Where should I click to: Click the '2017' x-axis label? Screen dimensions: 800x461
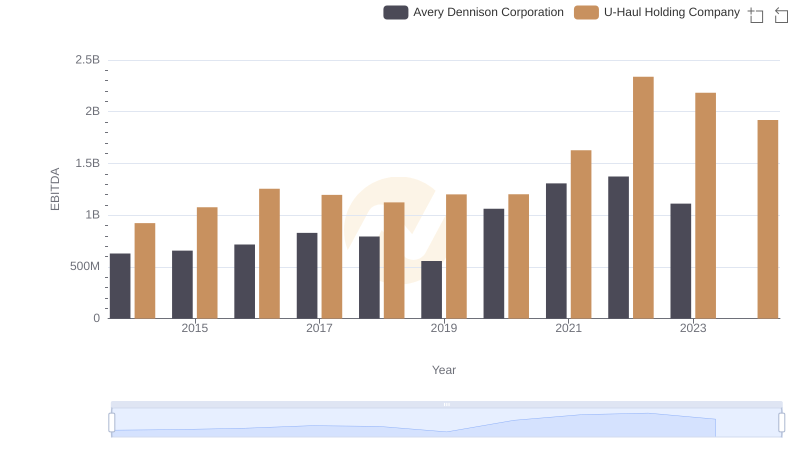[x=319, y=328]
